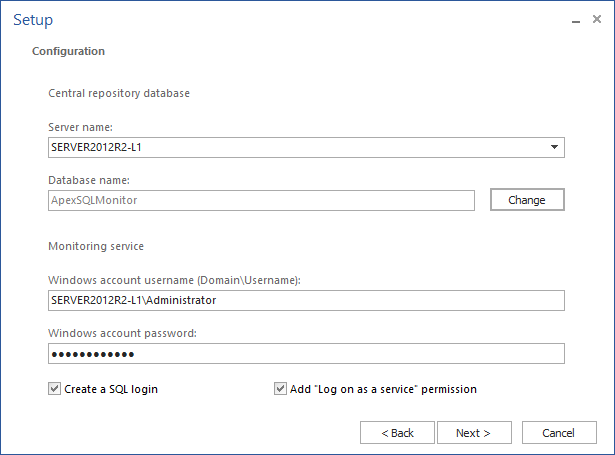
Task: Minimize the Setup window
Action: point(576,20)
